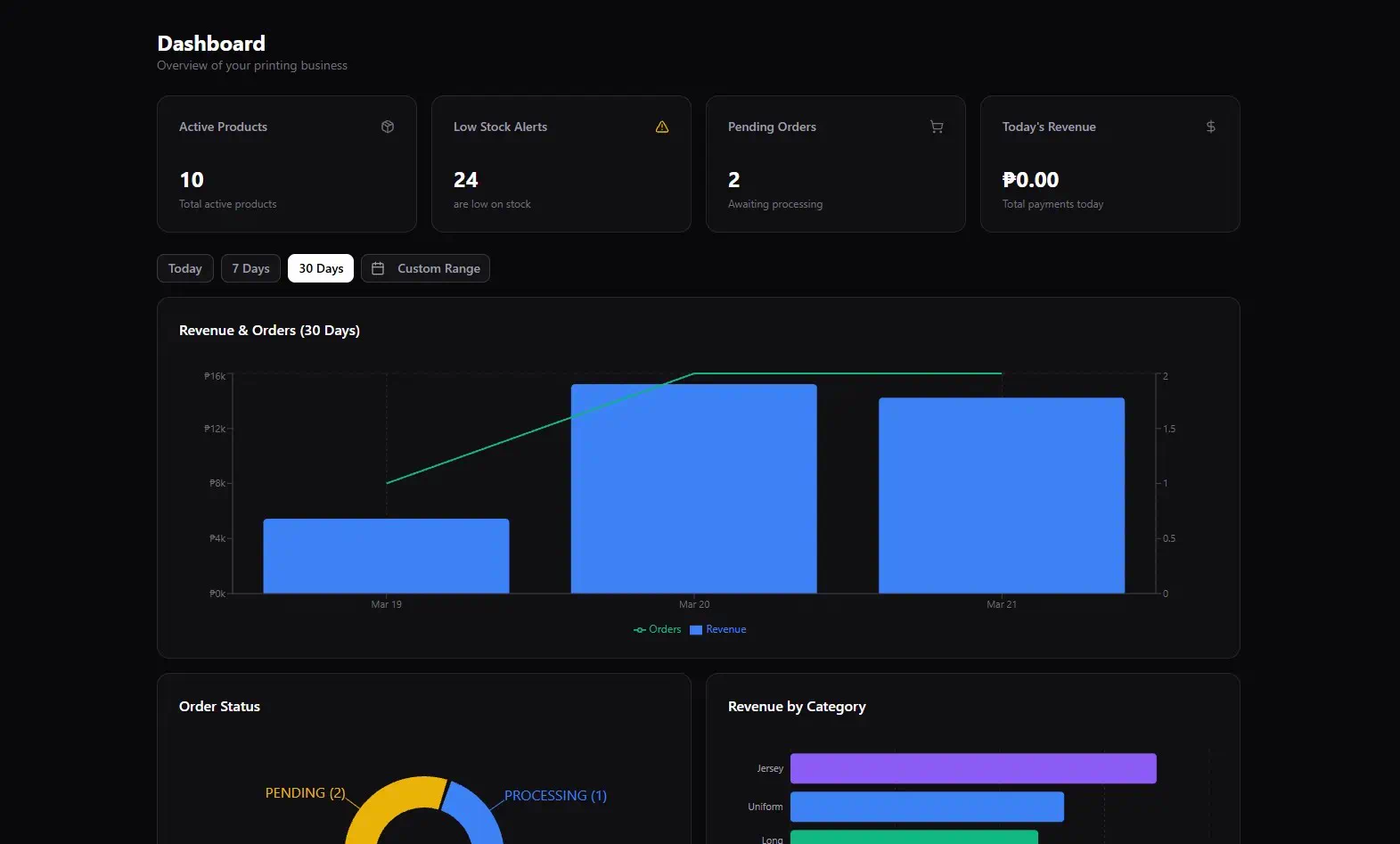Click the Revenue legend label
This screenshot has height=844, width=1400.
tap(726, 629)
